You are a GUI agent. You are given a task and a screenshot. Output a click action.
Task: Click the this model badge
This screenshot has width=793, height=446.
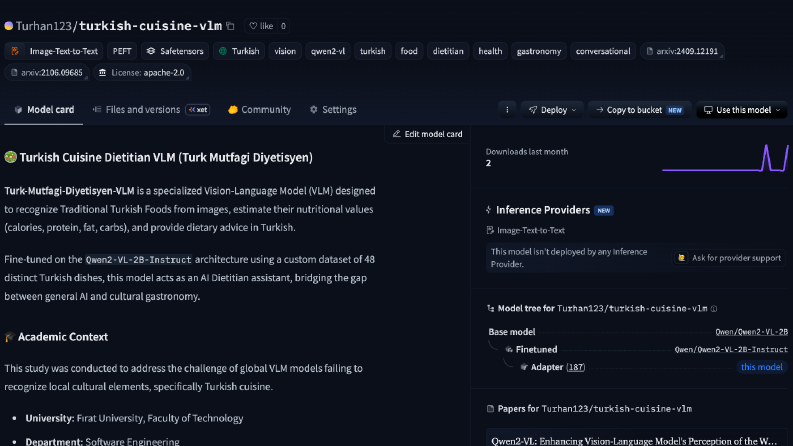762,367
